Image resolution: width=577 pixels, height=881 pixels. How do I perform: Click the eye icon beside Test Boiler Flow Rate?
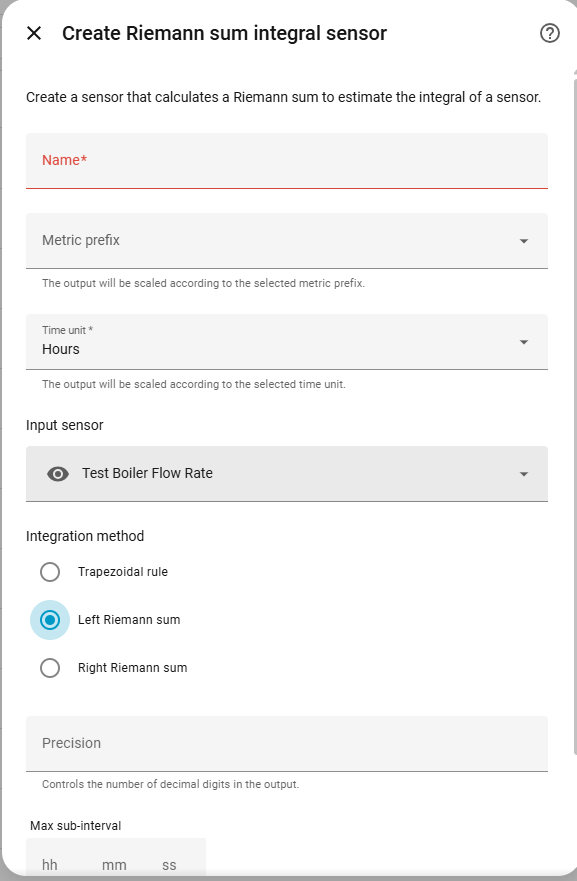58,474
